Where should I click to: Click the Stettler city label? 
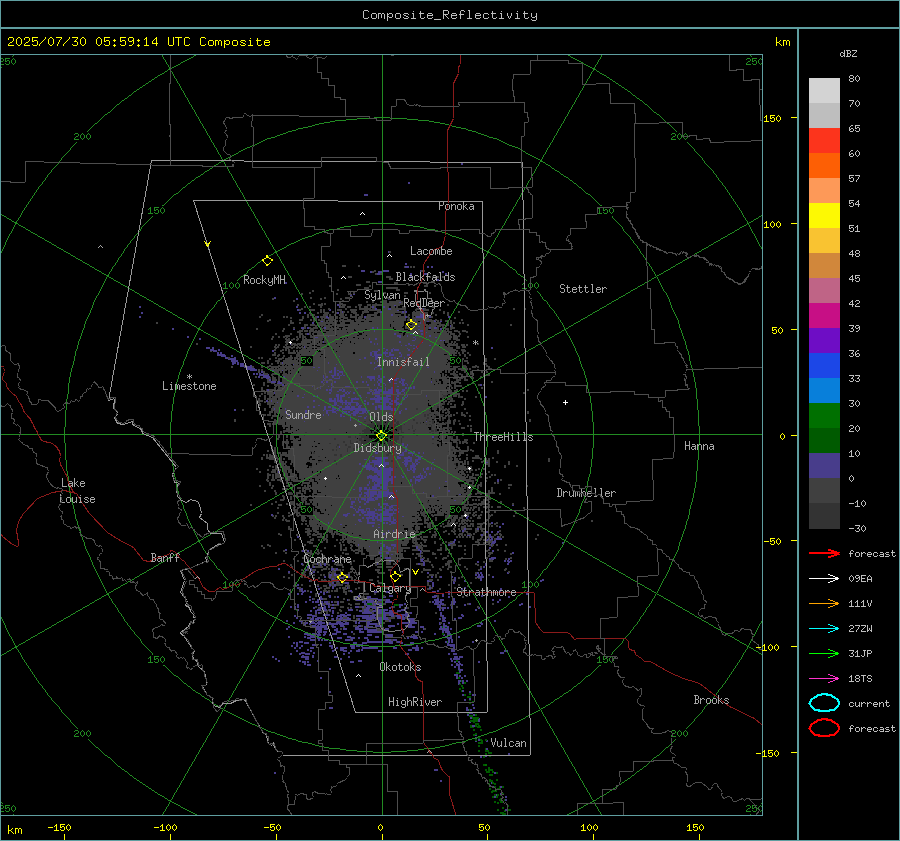[x=583, y=289]
